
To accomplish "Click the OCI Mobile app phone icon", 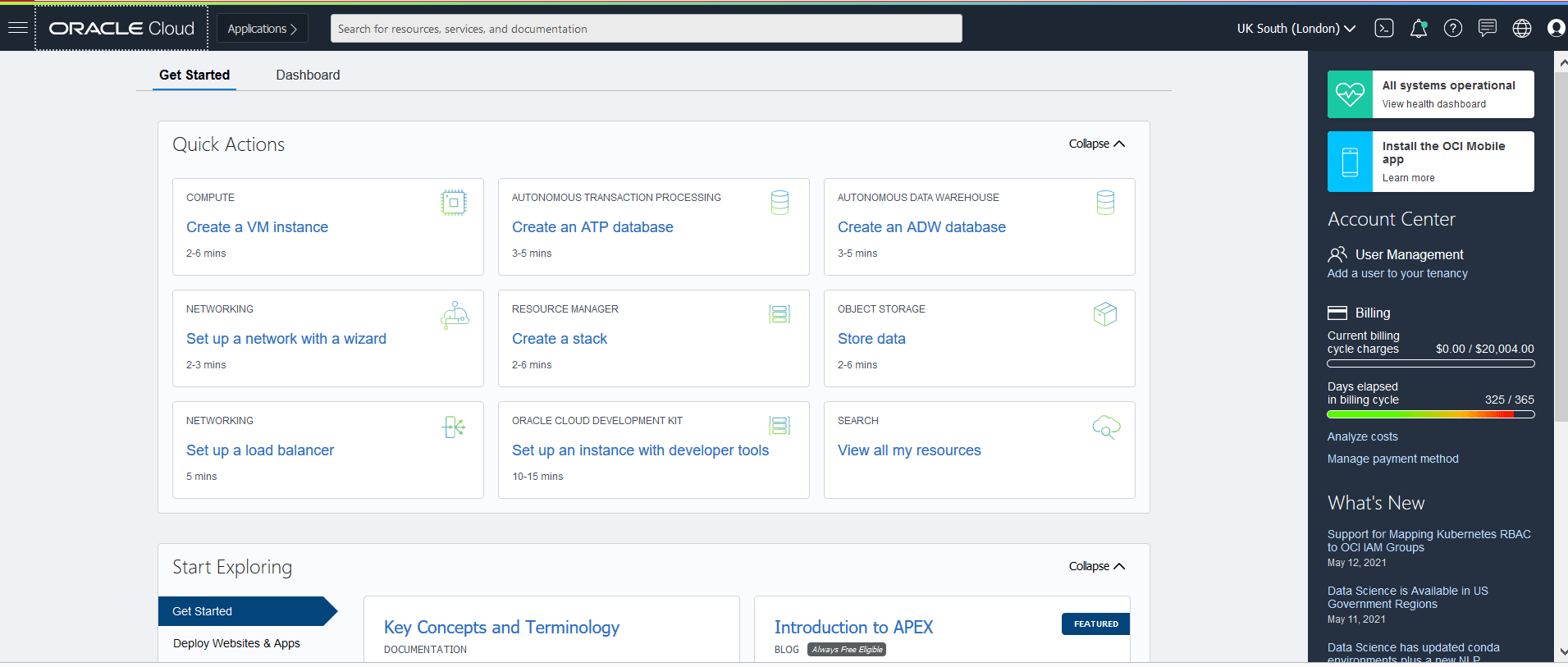I will coord(1350,162).
